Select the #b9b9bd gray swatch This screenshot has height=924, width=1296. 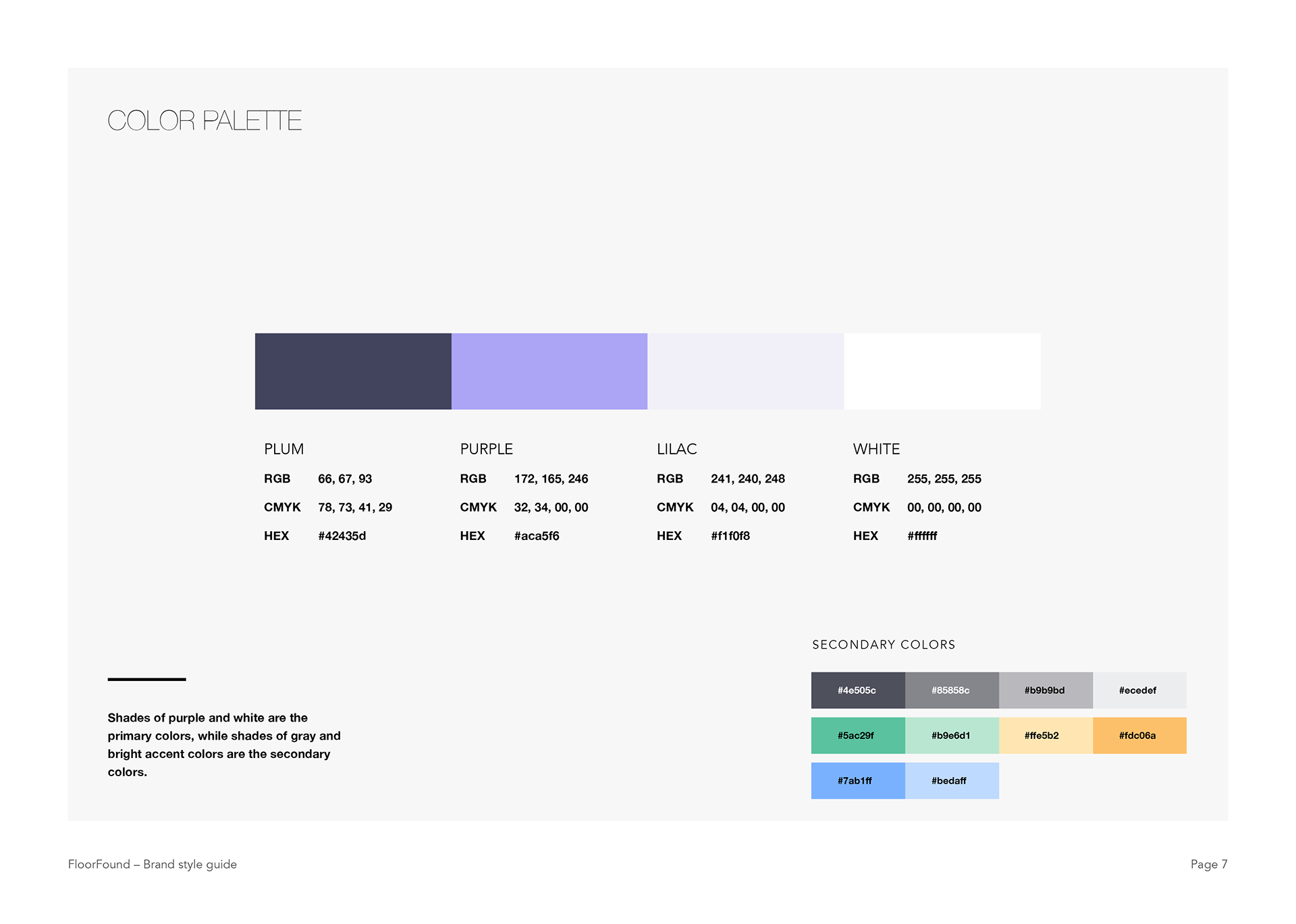point(1046,690)
